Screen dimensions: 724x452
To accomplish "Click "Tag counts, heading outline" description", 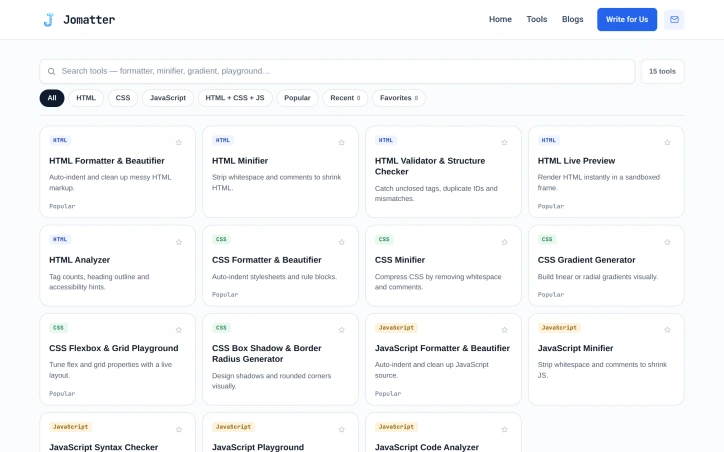I will (x=99, y=282).
